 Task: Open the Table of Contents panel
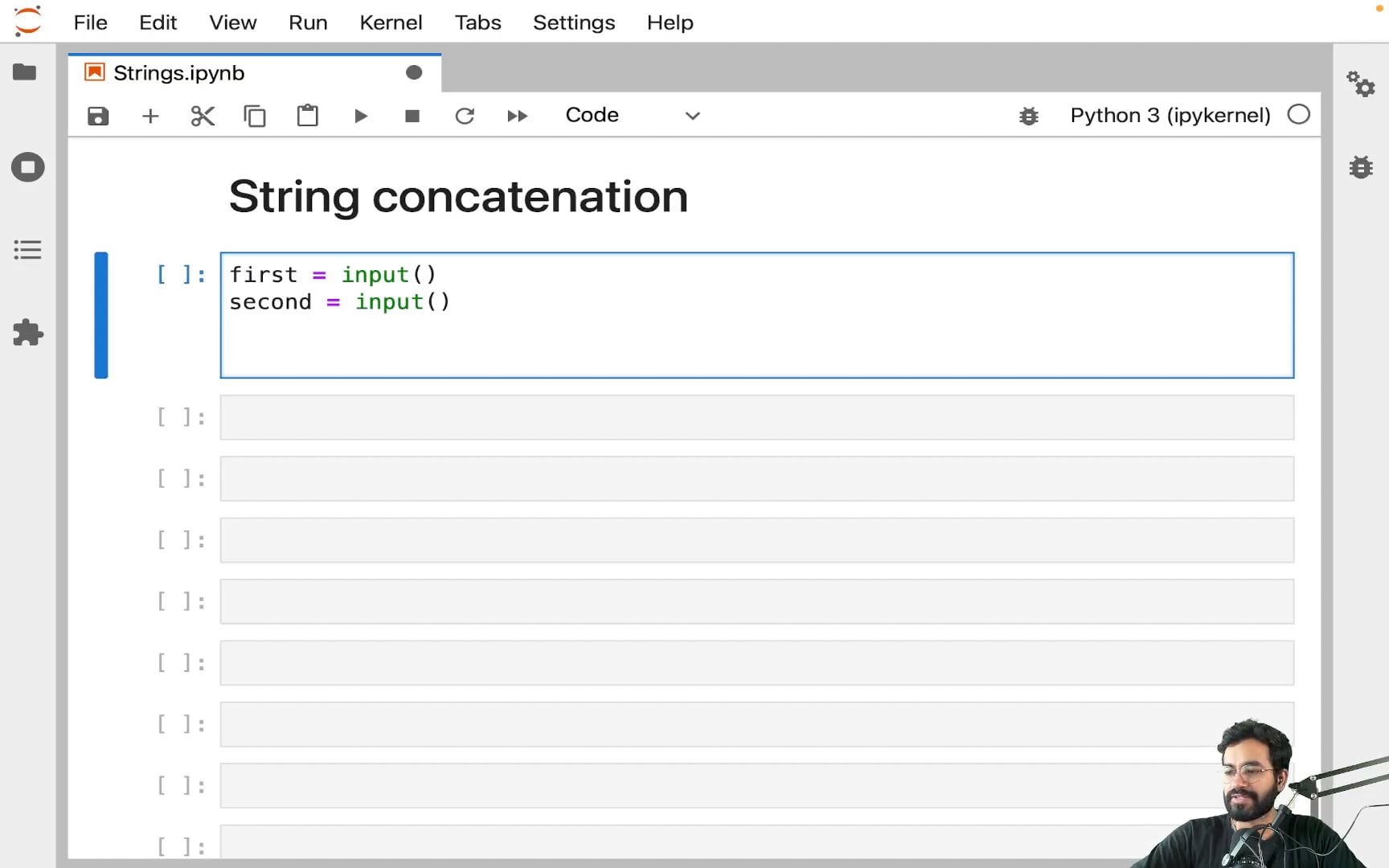tap(27, 250)
